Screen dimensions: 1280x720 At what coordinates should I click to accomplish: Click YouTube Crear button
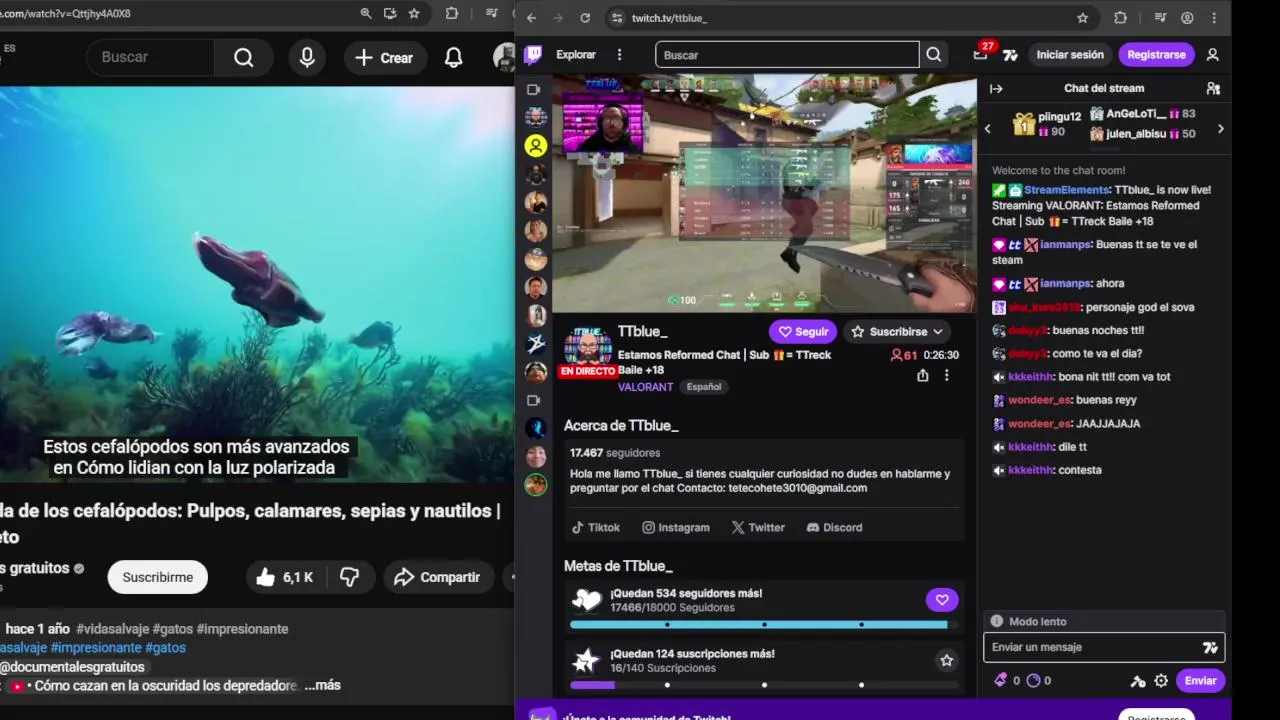tap(384, 58)
